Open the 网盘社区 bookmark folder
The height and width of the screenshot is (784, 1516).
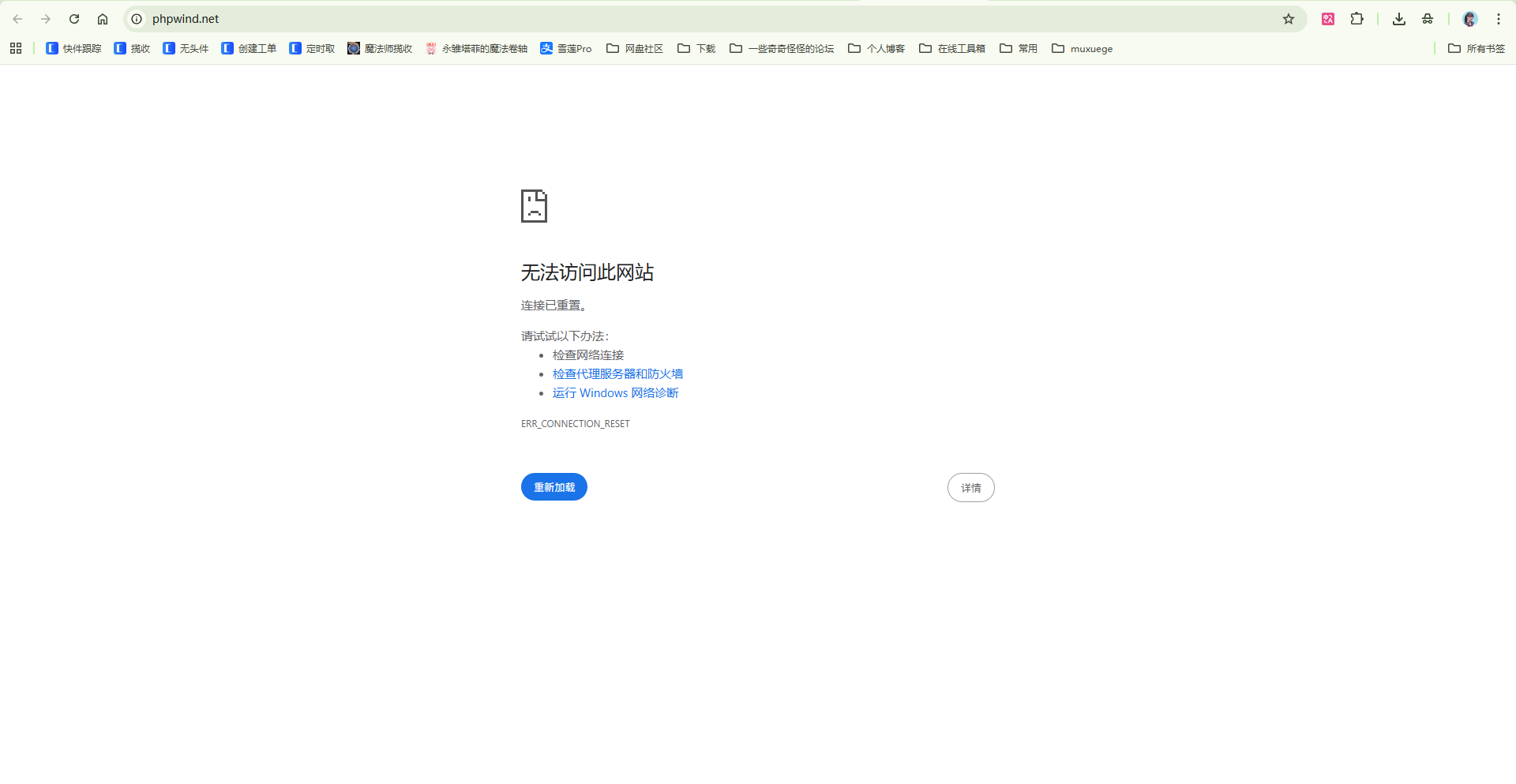click(634, 48)
